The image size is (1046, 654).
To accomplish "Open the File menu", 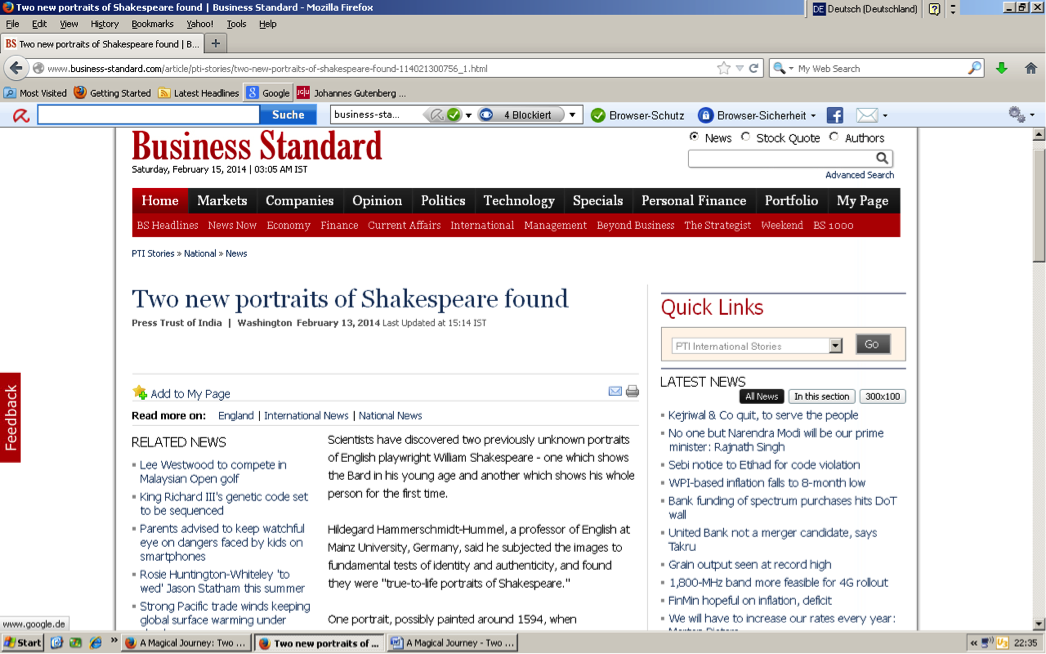I will click(12, 24).
